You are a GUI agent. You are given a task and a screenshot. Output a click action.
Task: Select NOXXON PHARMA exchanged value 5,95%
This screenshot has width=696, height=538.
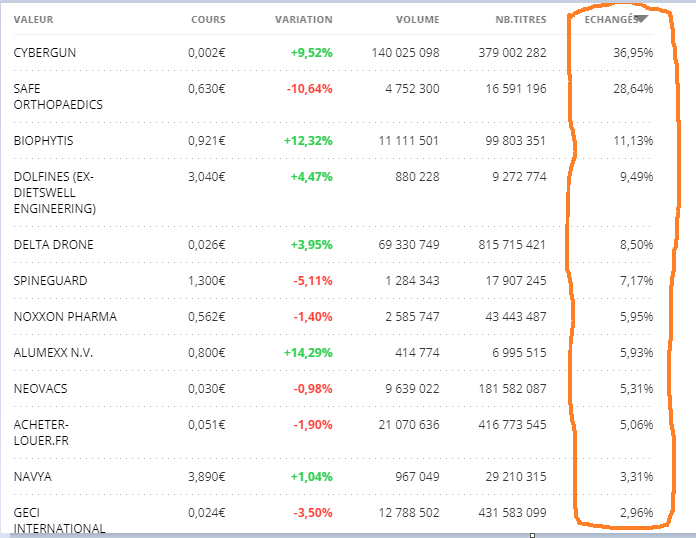point(637,316)
